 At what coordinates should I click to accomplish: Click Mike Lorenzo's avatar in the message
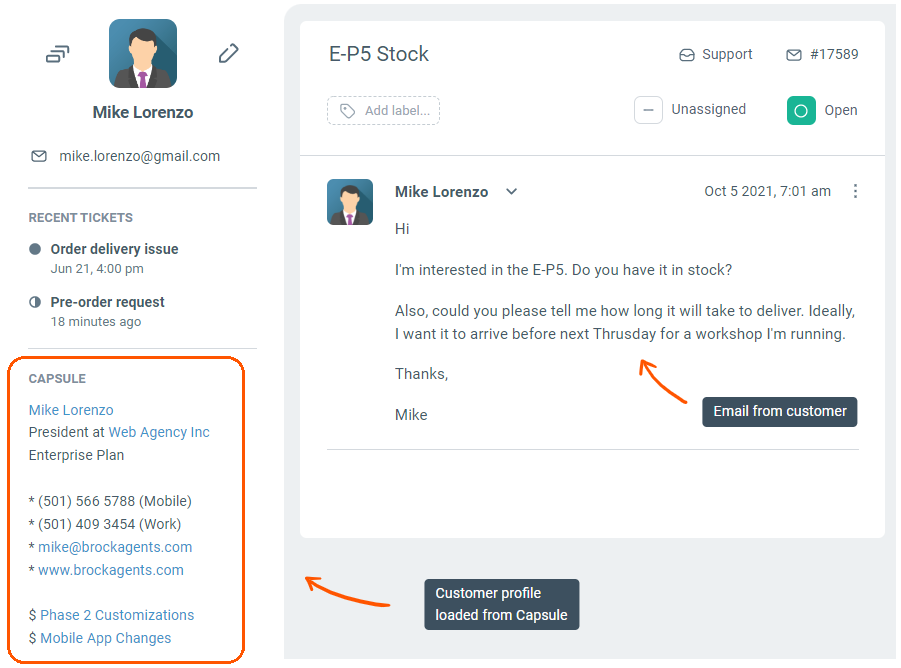350,202
